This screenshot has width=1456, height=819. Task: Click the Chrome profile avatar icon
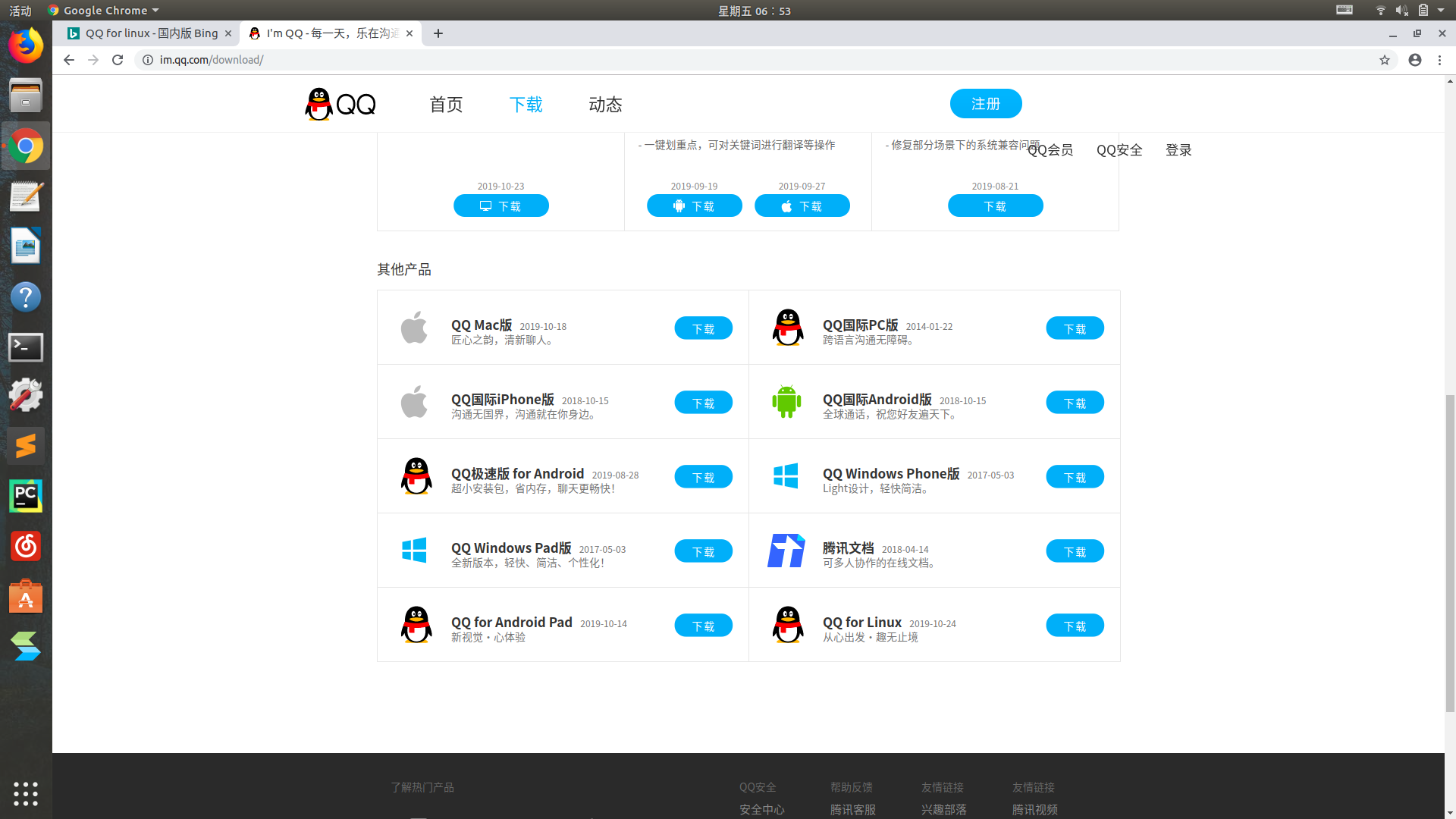(1414, 60)
